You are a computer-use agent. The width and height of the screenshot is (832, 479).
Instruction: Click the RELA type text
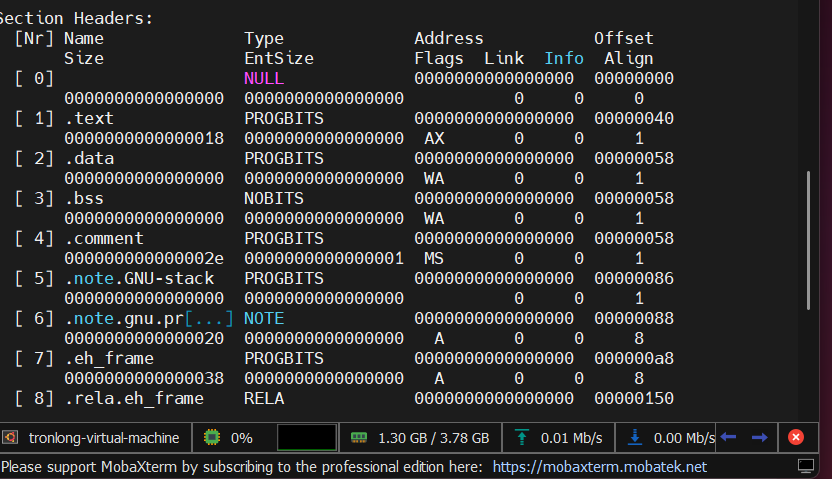point(264,399)
